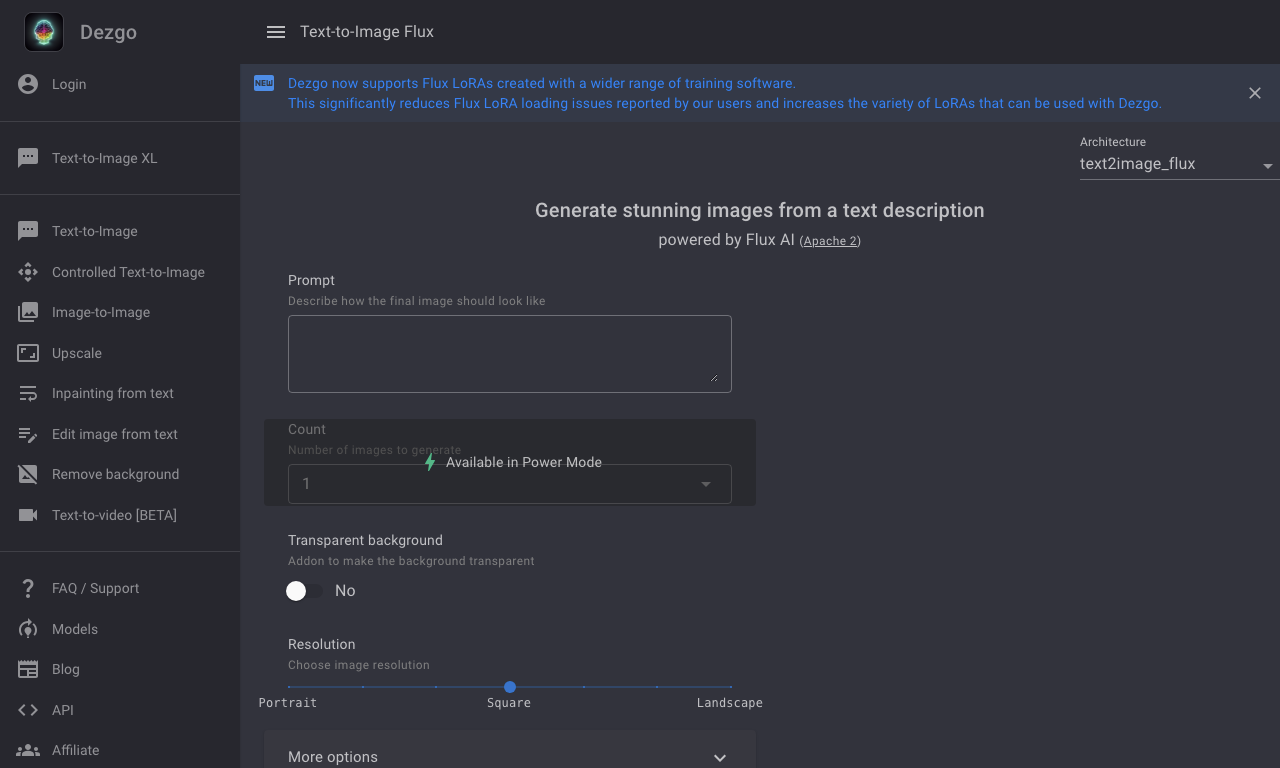Open Edit image from text page
The height and width of the screenshot is (768, 1280).
coord(120,434)
